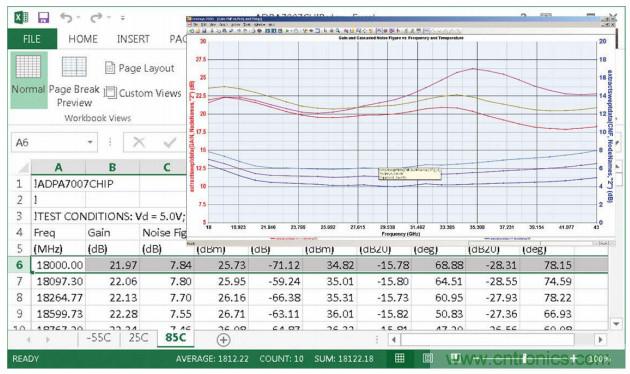Select the -55C worksheet tab

point(98,337)
